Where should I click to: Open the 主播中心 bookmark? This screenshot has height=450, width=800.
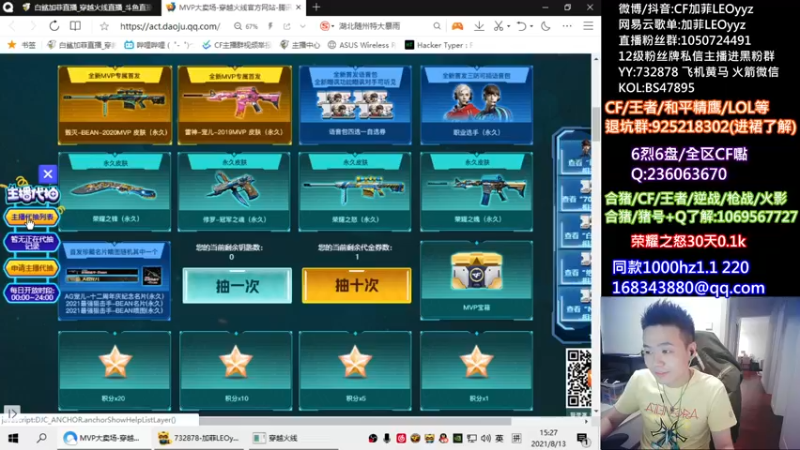point(301,45)
